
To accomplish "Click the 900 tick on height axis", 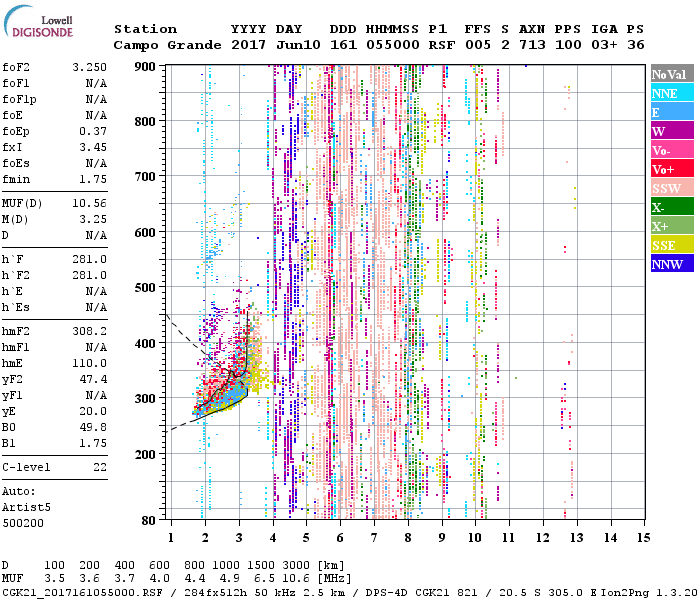I will click(x=146, y=67).
